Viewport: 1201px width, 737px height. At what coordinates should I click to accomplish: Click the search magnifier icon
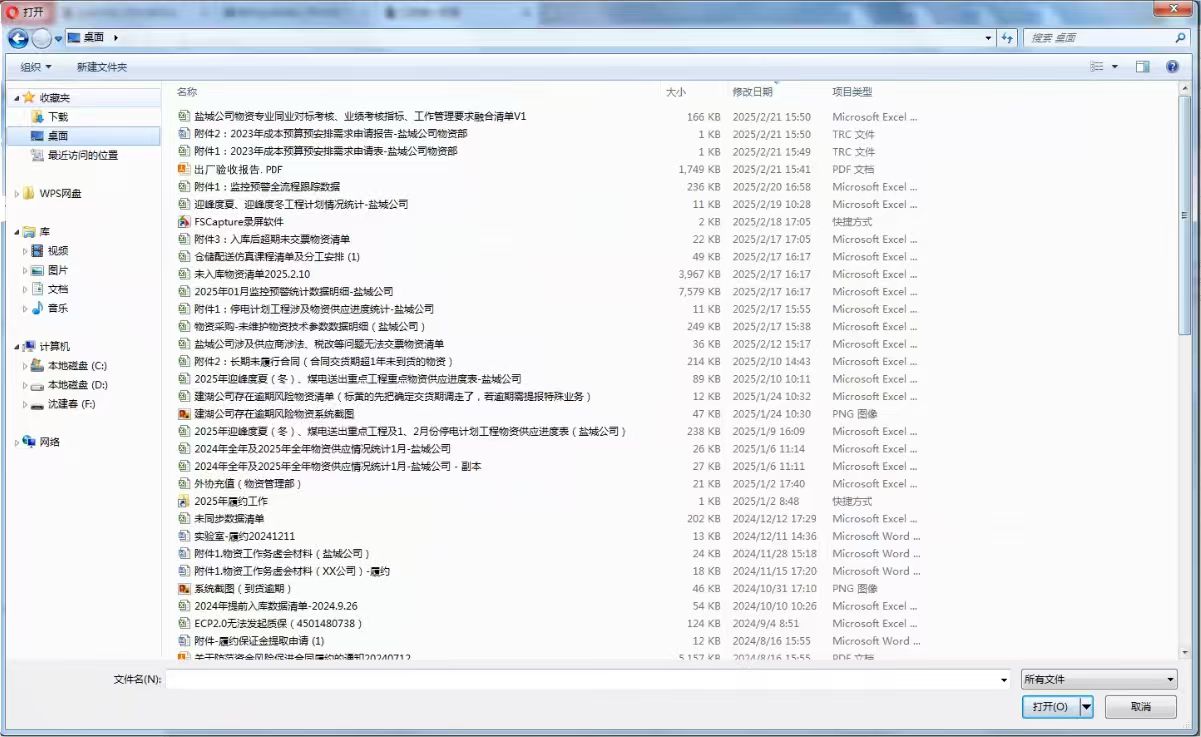click(x=1180, y=38)
